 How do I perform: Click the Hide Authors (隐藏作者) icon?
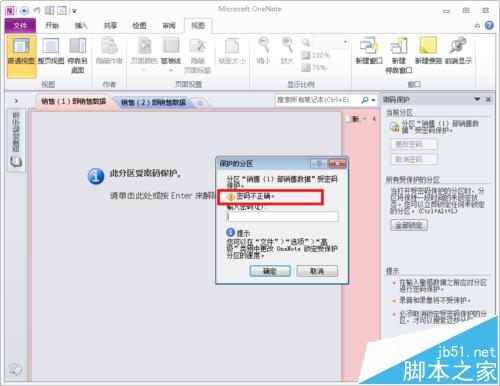click(x=109, y=46)
